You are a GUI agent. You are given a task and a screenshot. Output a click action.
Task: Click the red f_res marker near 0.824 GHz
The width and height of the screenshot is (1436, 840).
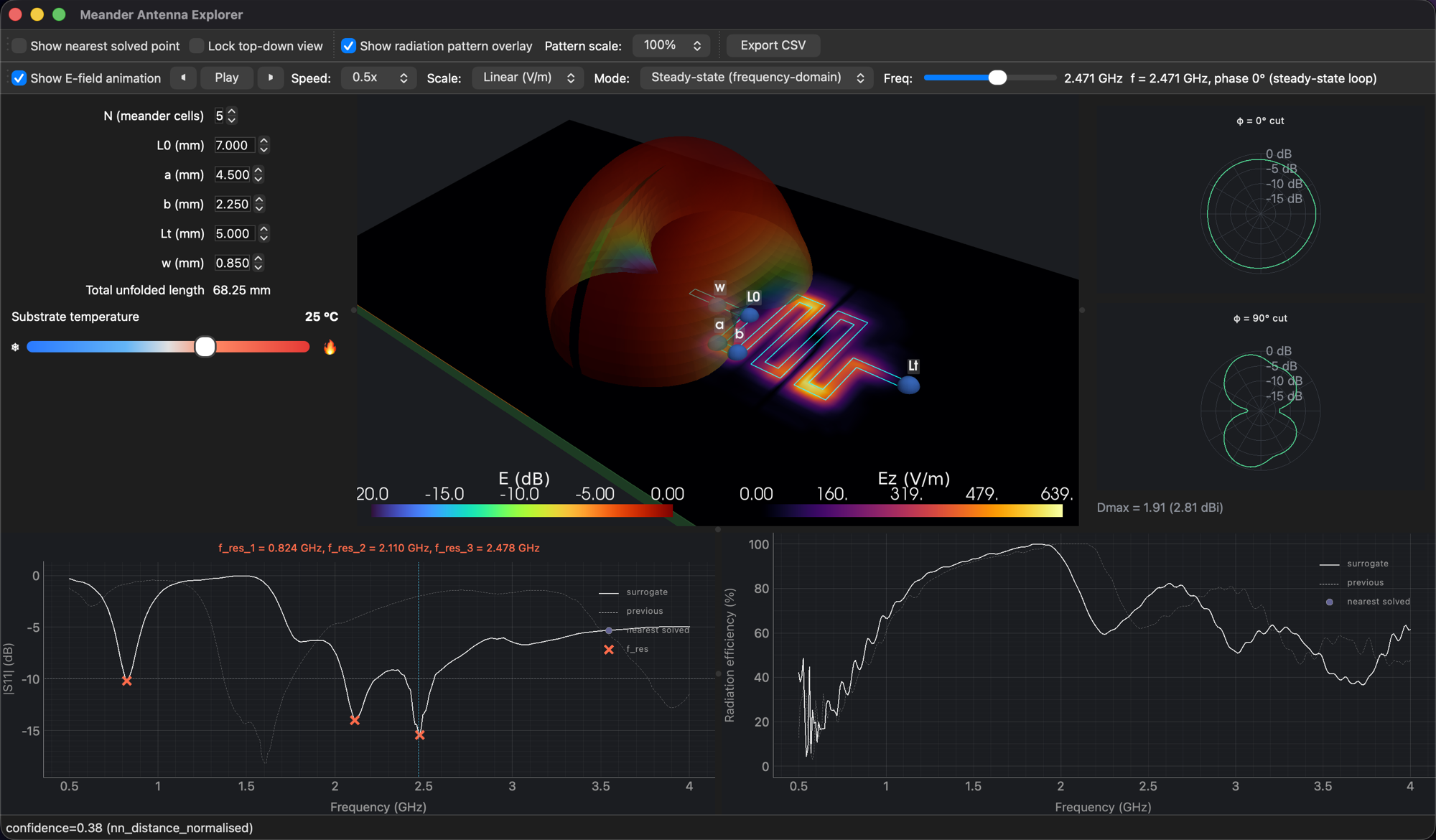click(126, 681)
